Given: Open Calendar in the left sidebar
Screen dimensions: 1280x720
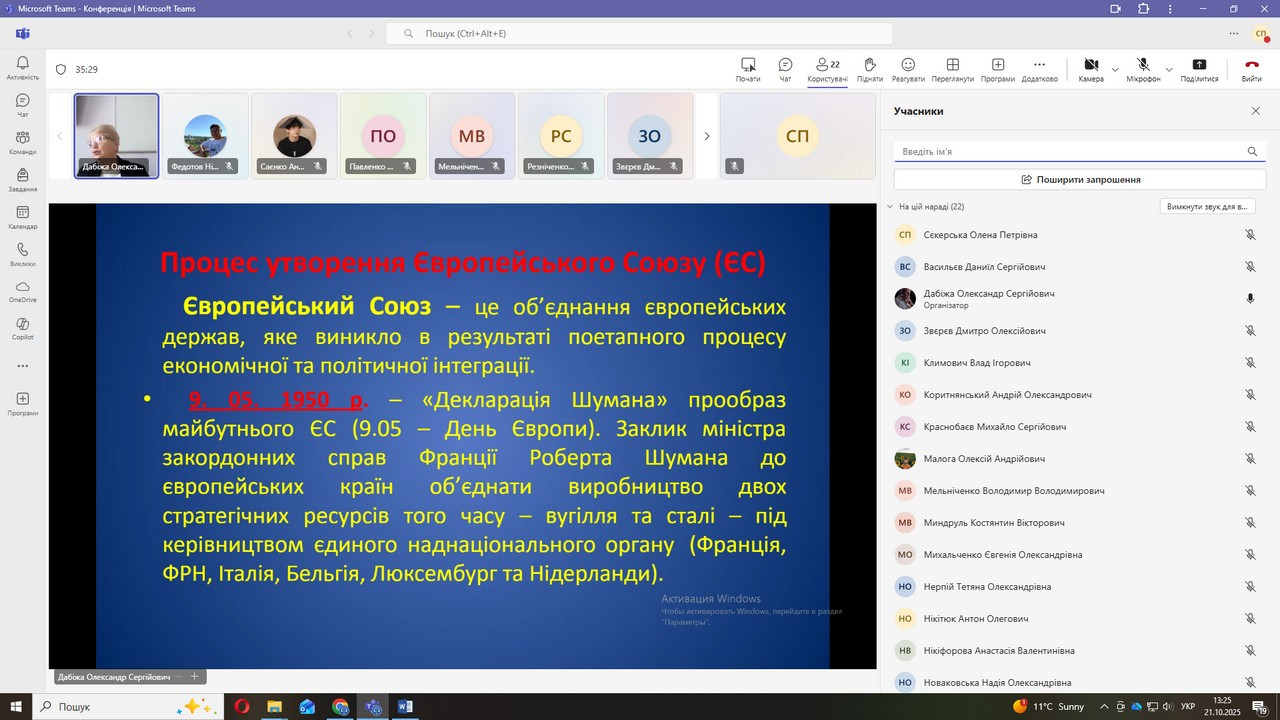Looking at the screenshot, I should 22,217.
